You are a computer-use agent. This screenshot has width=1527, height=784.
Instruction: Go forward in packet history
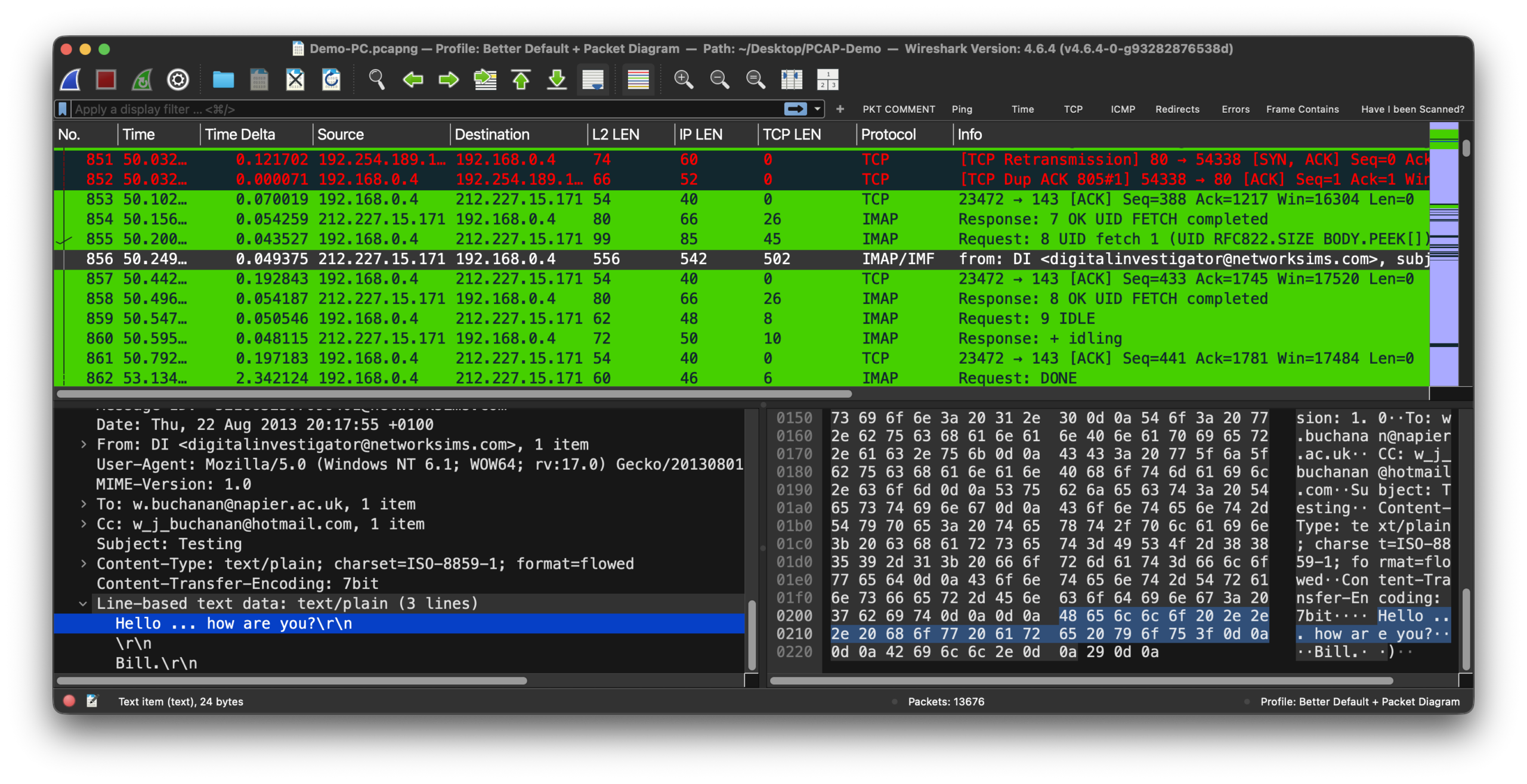449,79
